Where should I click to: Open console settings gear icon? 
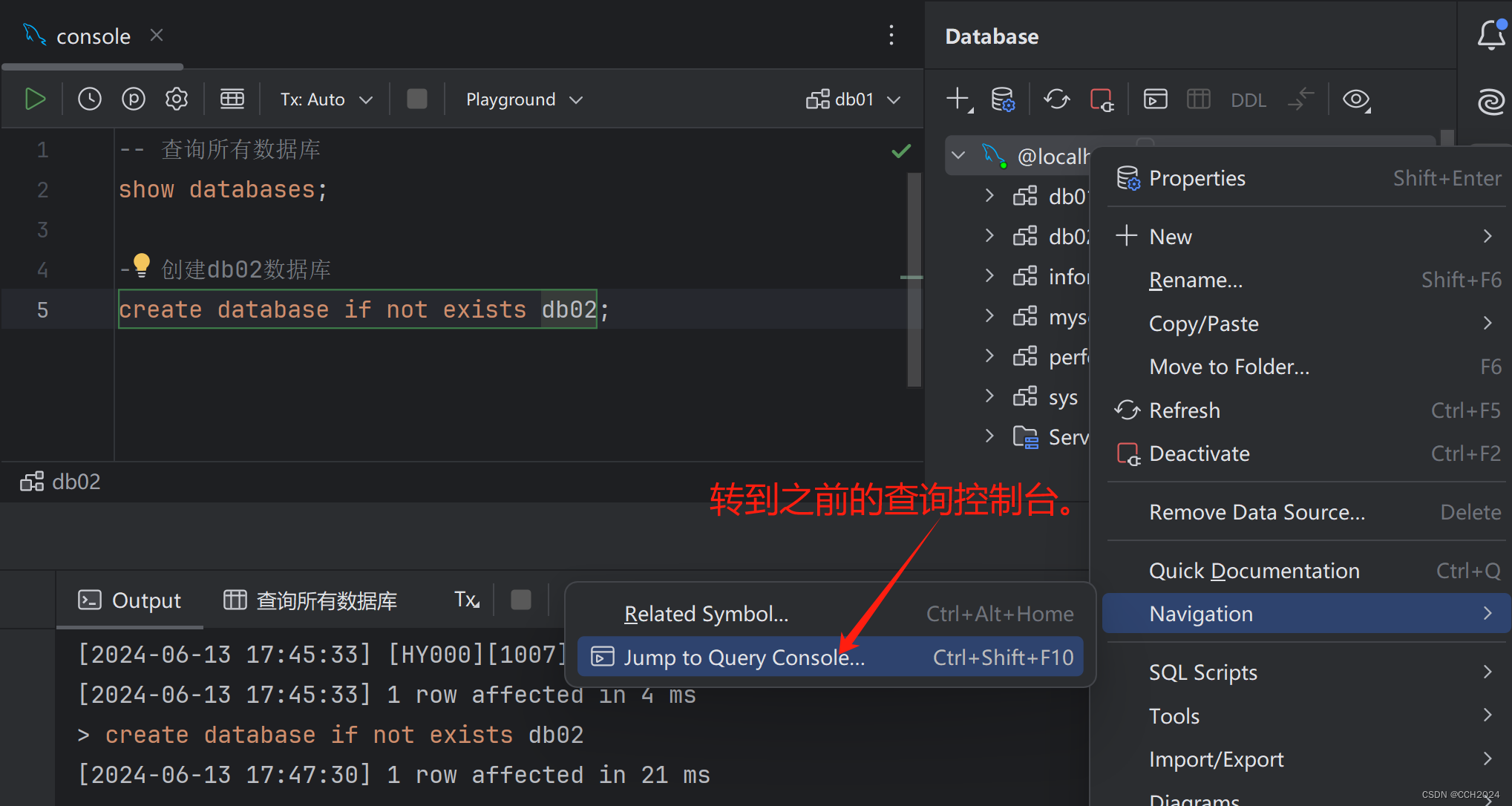177,99
